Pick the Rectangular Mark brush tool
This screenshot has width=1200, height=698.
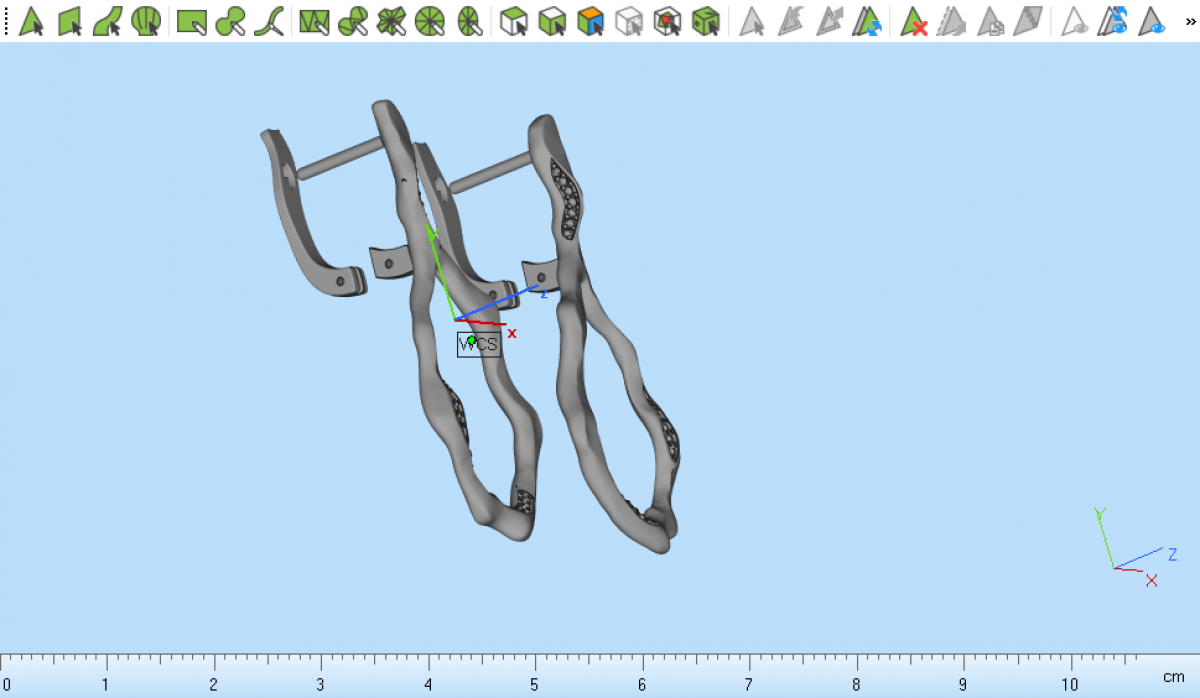click(x=191, y=21)
